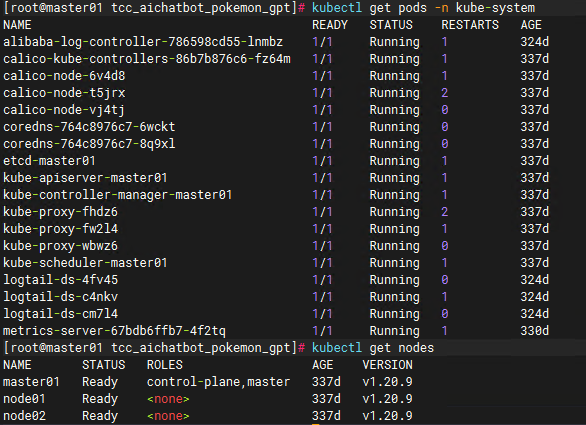Click the etcd-master01 pod name
The height and width of the screenshot is (425, 586).
49,161
